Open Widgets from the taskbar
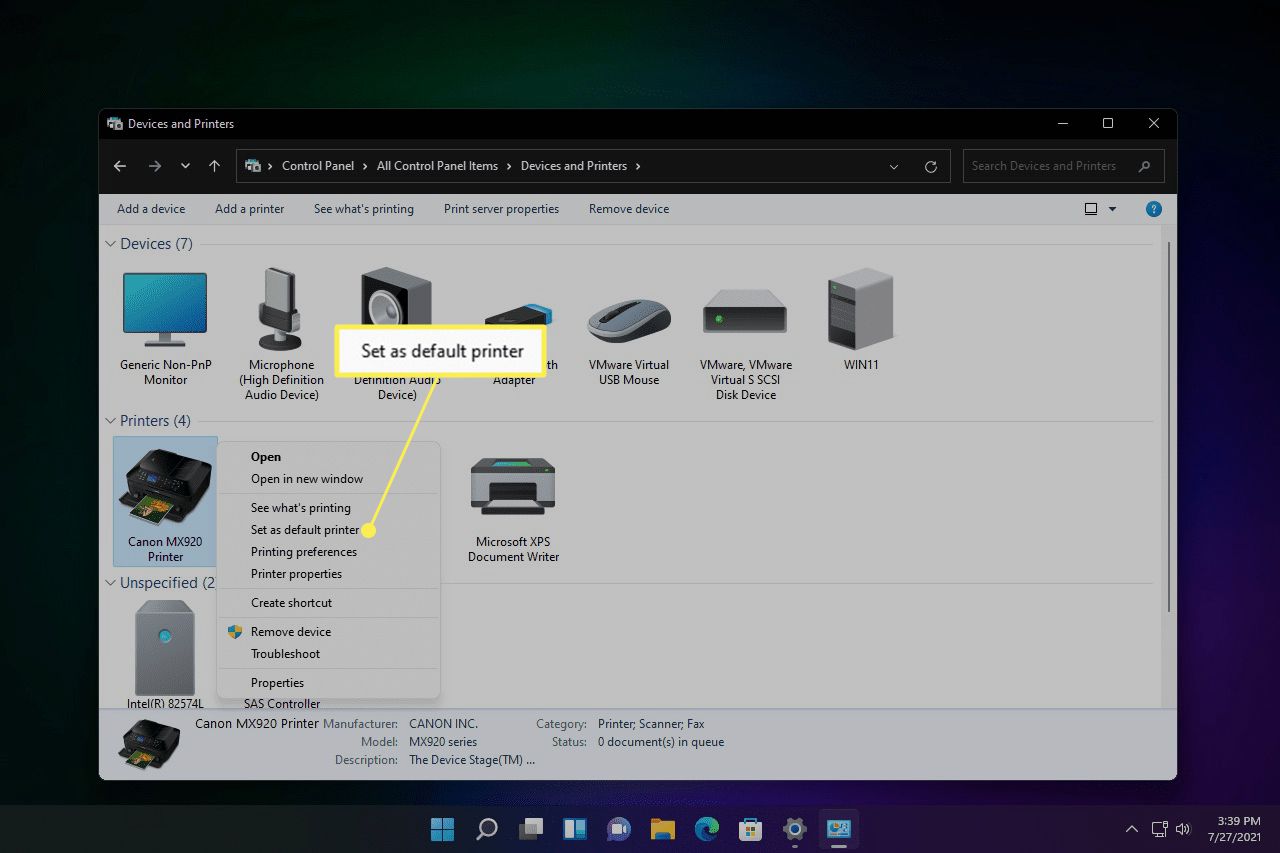 pos(575,829)
